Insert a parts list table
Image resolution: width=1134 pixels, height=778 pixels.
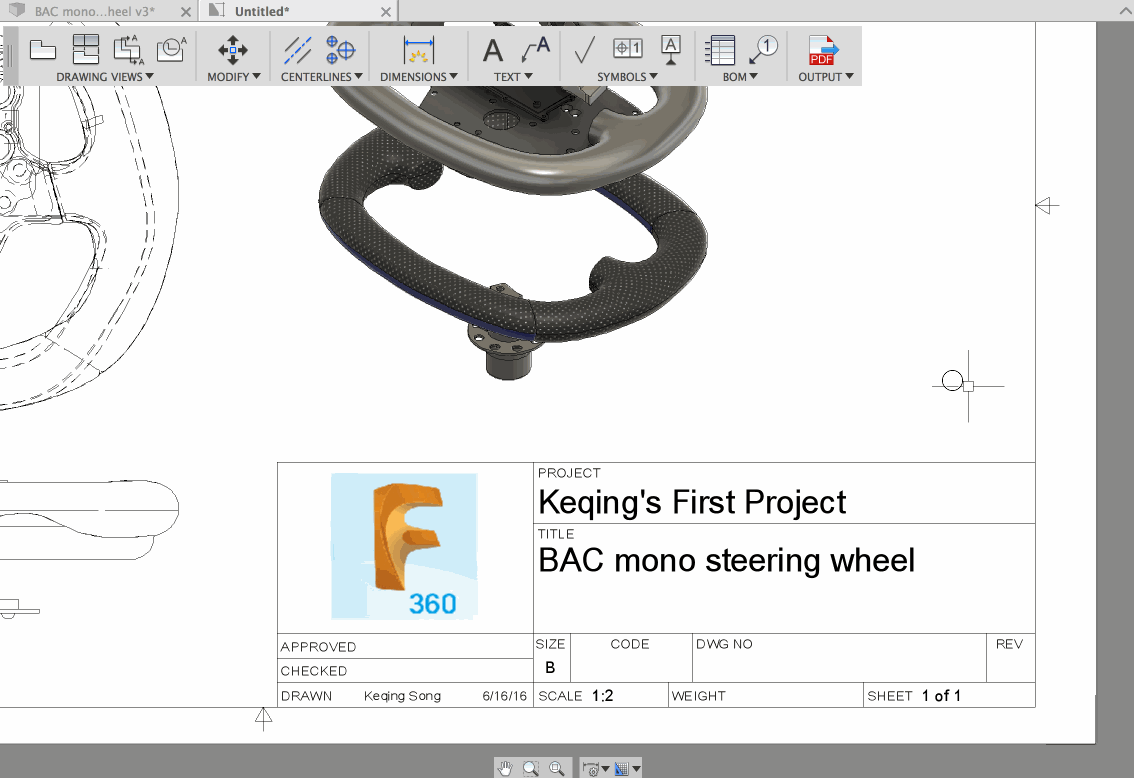point(720,50)
